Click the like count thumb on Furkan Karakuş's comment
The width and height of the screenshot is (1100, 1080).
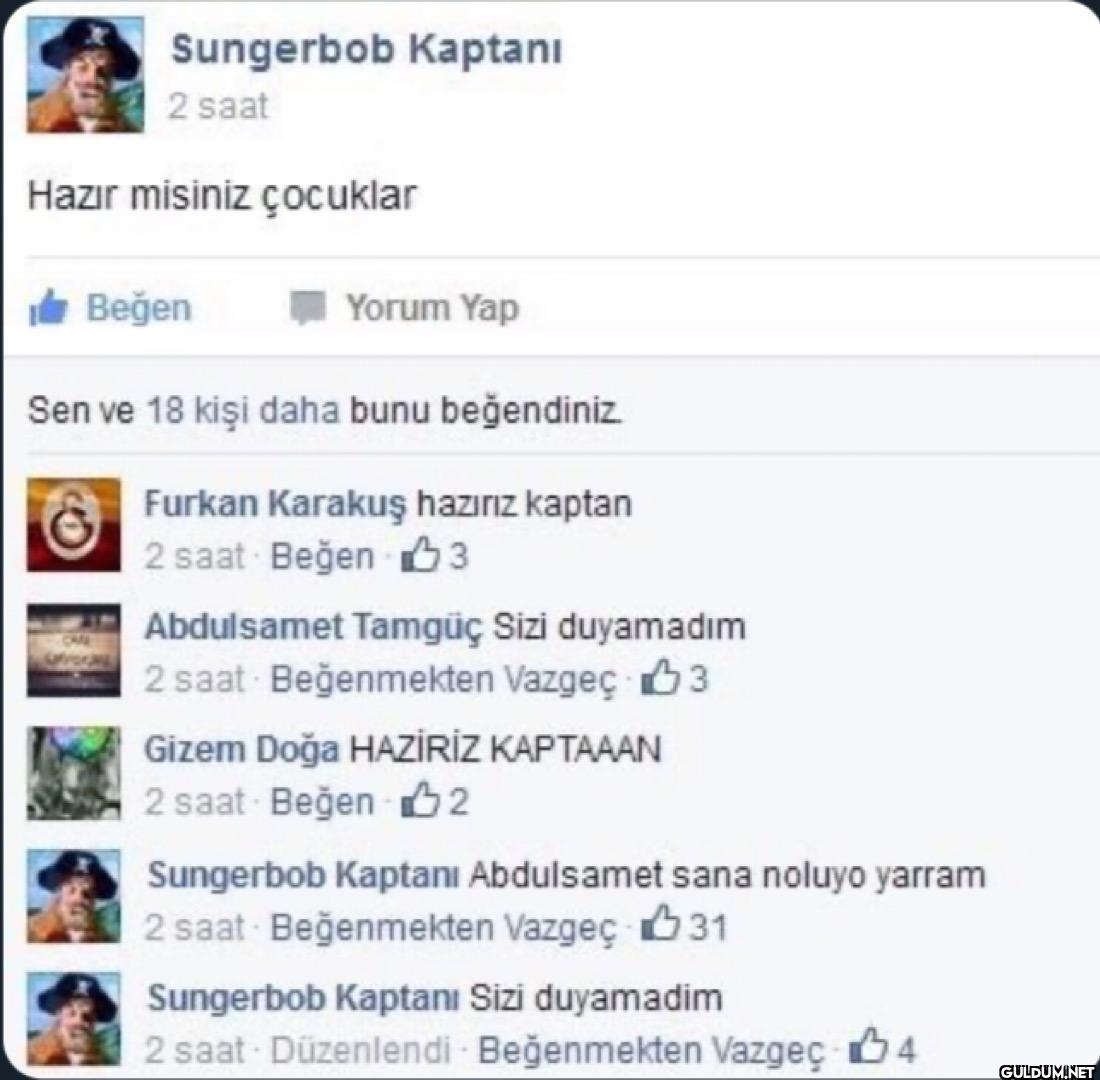(420, 555)
